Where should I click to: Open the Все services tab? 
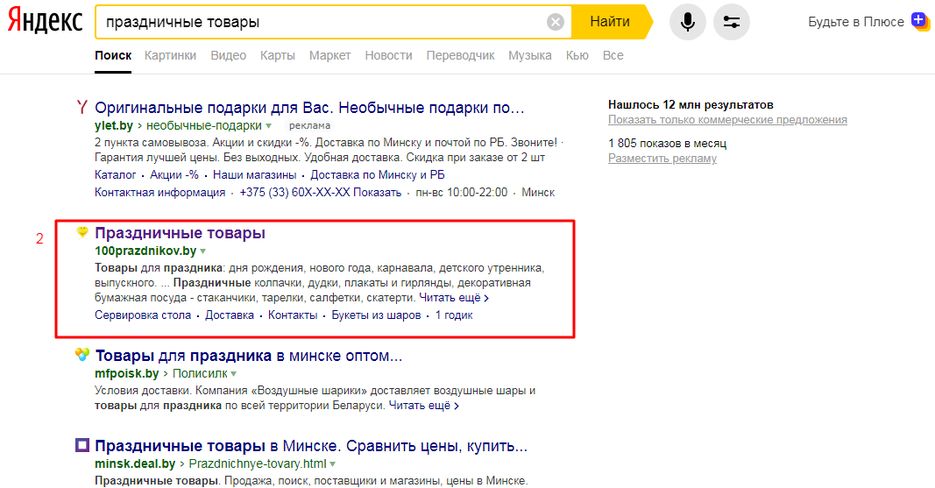tap(613, 55)
